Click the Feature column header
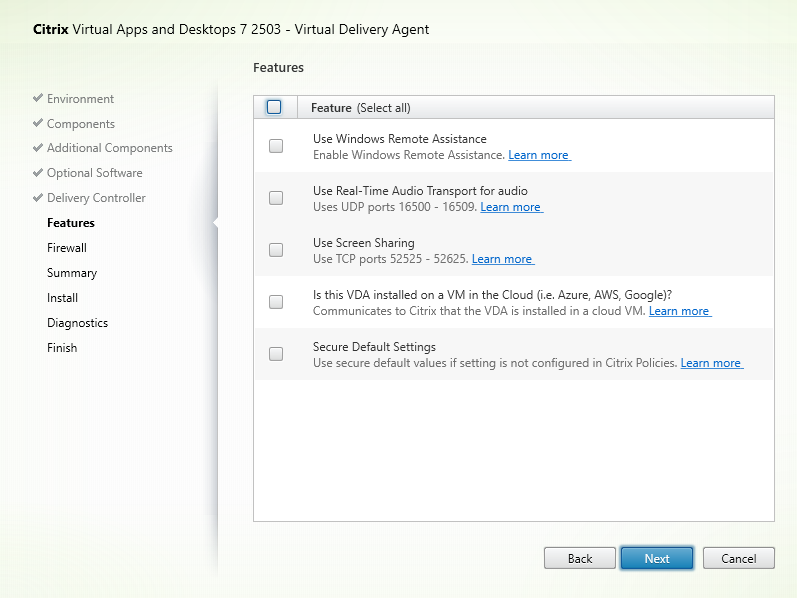The height and width of the screenshot is (598, 797). (331, 108)
